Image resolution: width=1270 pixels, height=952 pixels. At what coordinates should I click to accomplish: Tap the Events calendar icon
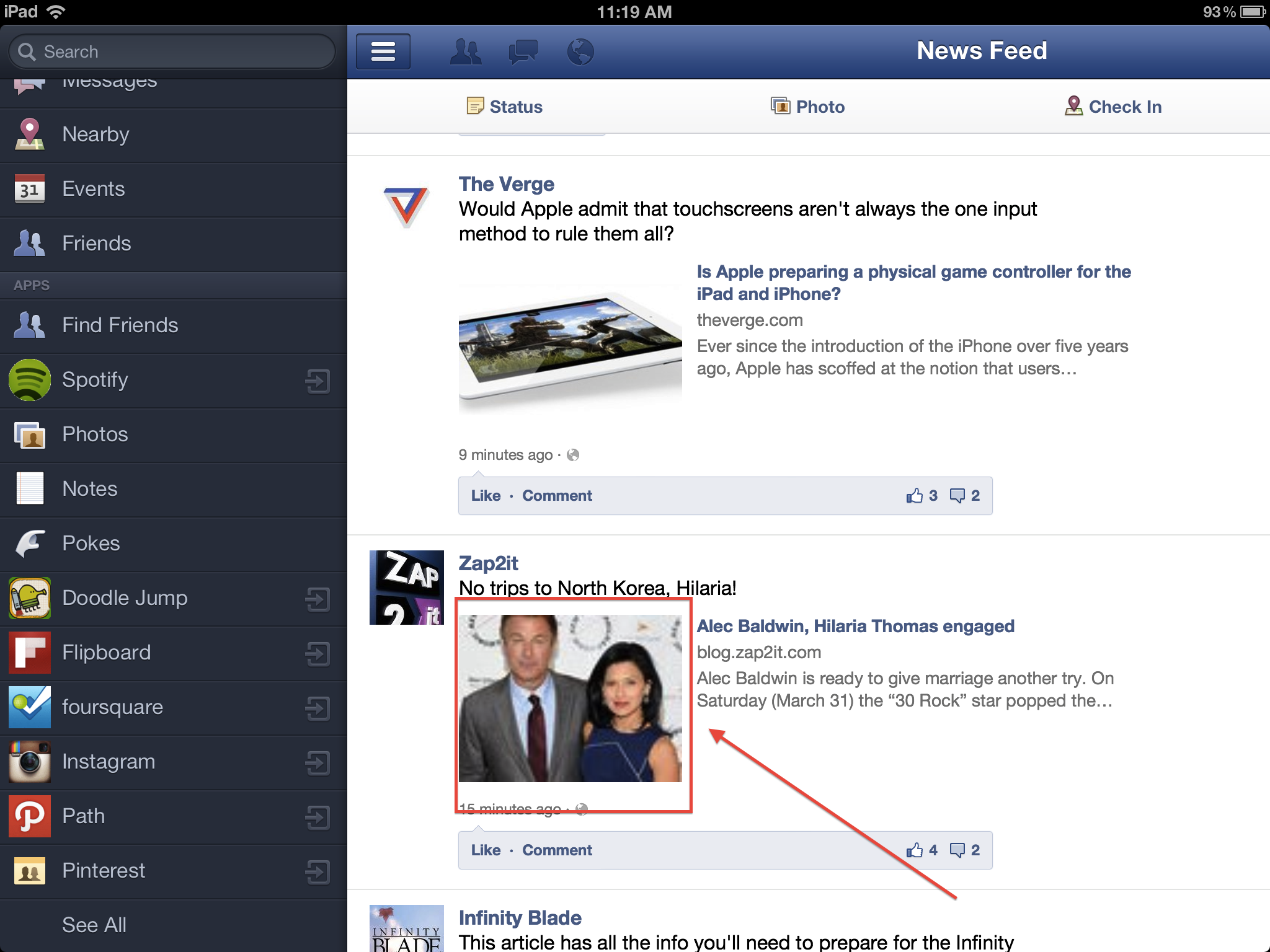coord(29,189)
